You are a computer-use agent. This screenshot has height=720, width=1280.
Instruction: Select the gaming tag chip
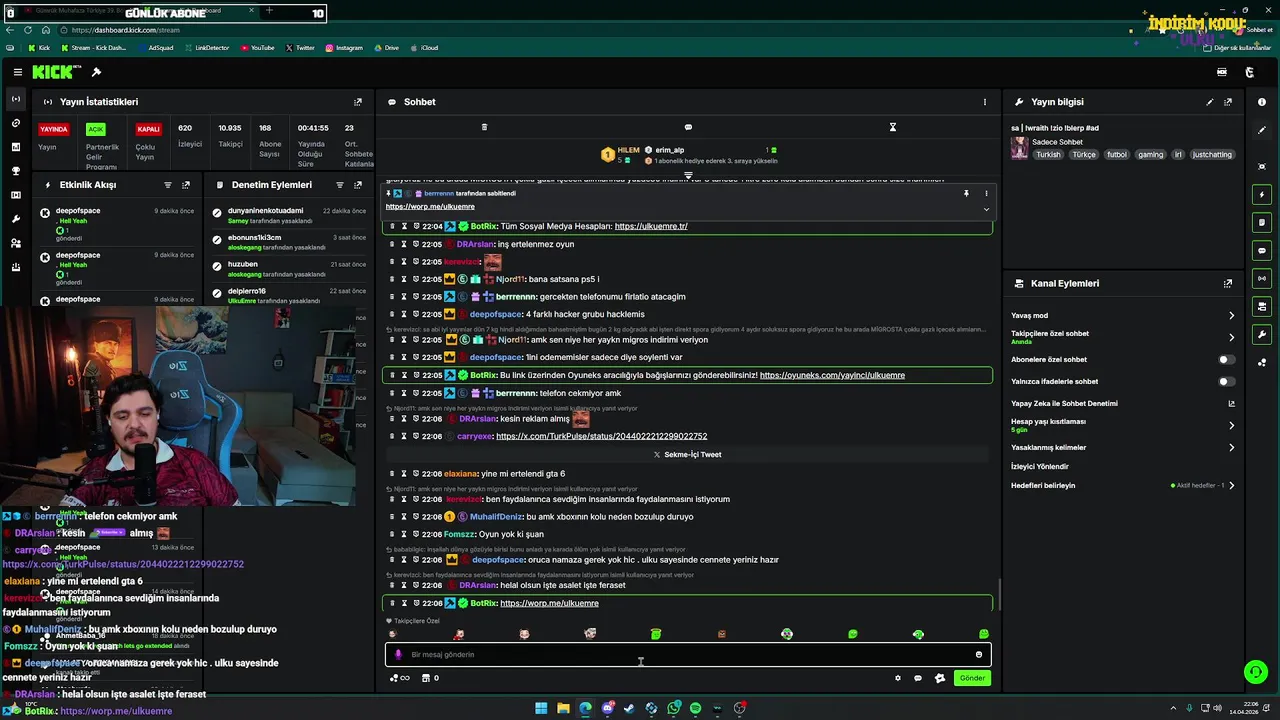coord(1151,155)
